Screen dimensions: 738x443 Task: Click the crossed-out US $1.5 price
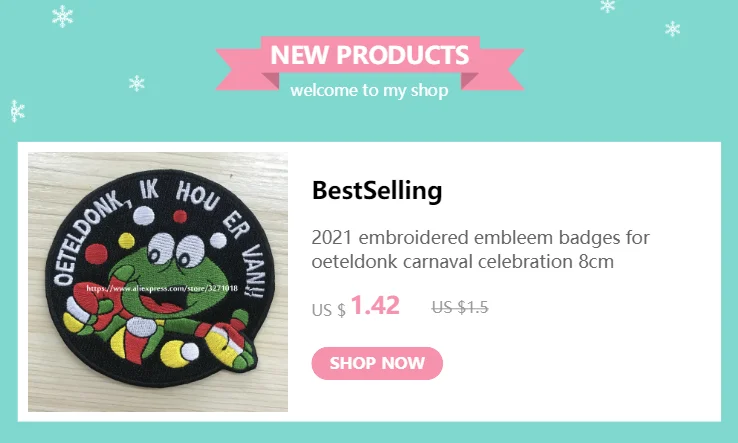point(460,307)
